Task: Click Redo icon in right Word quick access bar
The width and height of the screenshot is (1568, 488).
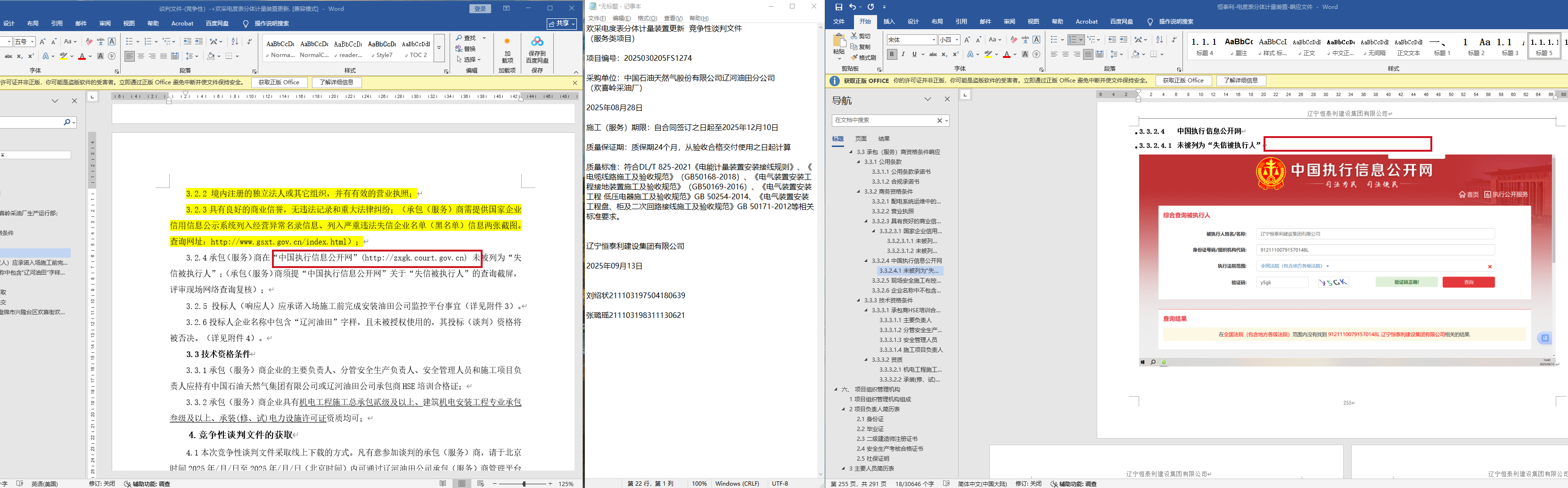Action: point(871,8)
